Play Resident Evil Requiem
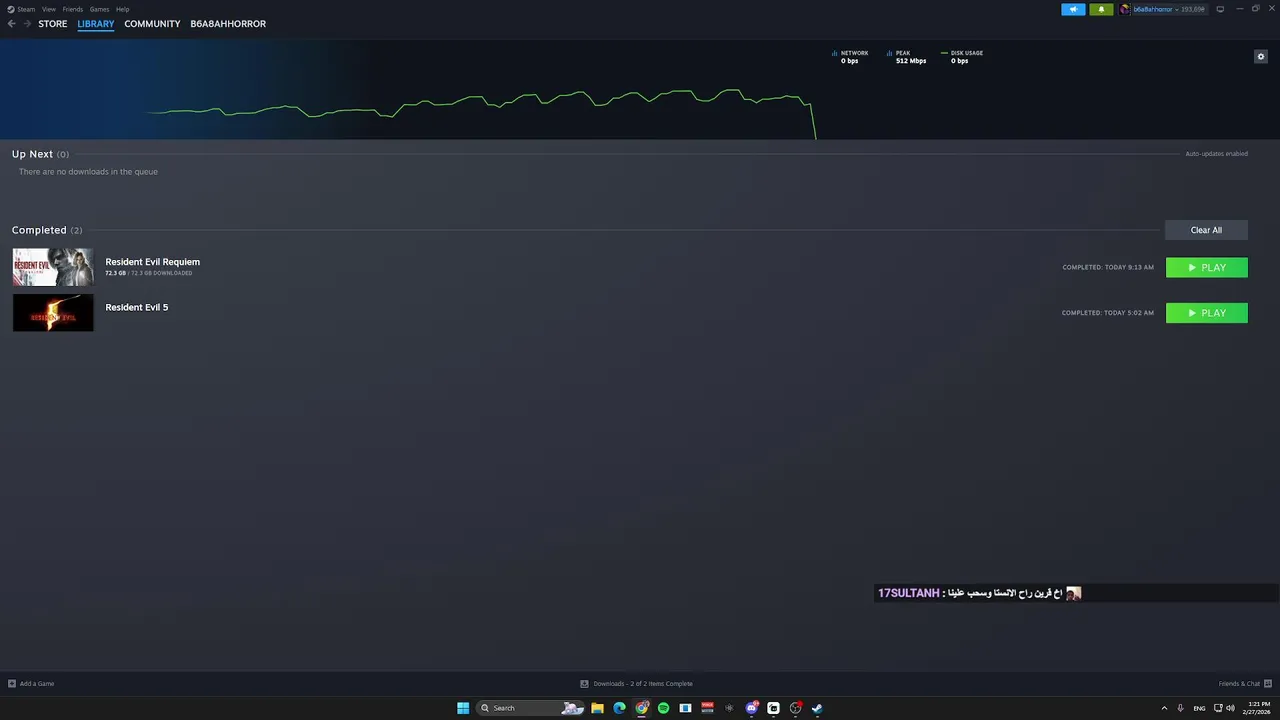1280x720 pixels. pos(1207,267)
